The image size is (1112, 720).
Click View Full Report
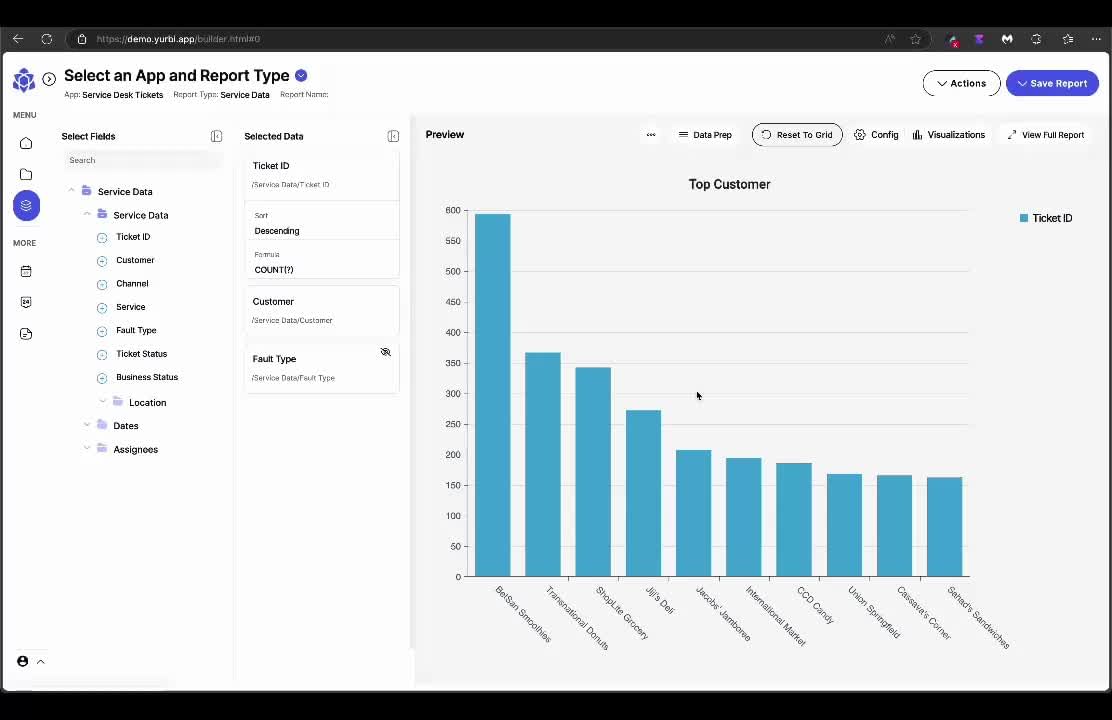(x=1045, y=135)
